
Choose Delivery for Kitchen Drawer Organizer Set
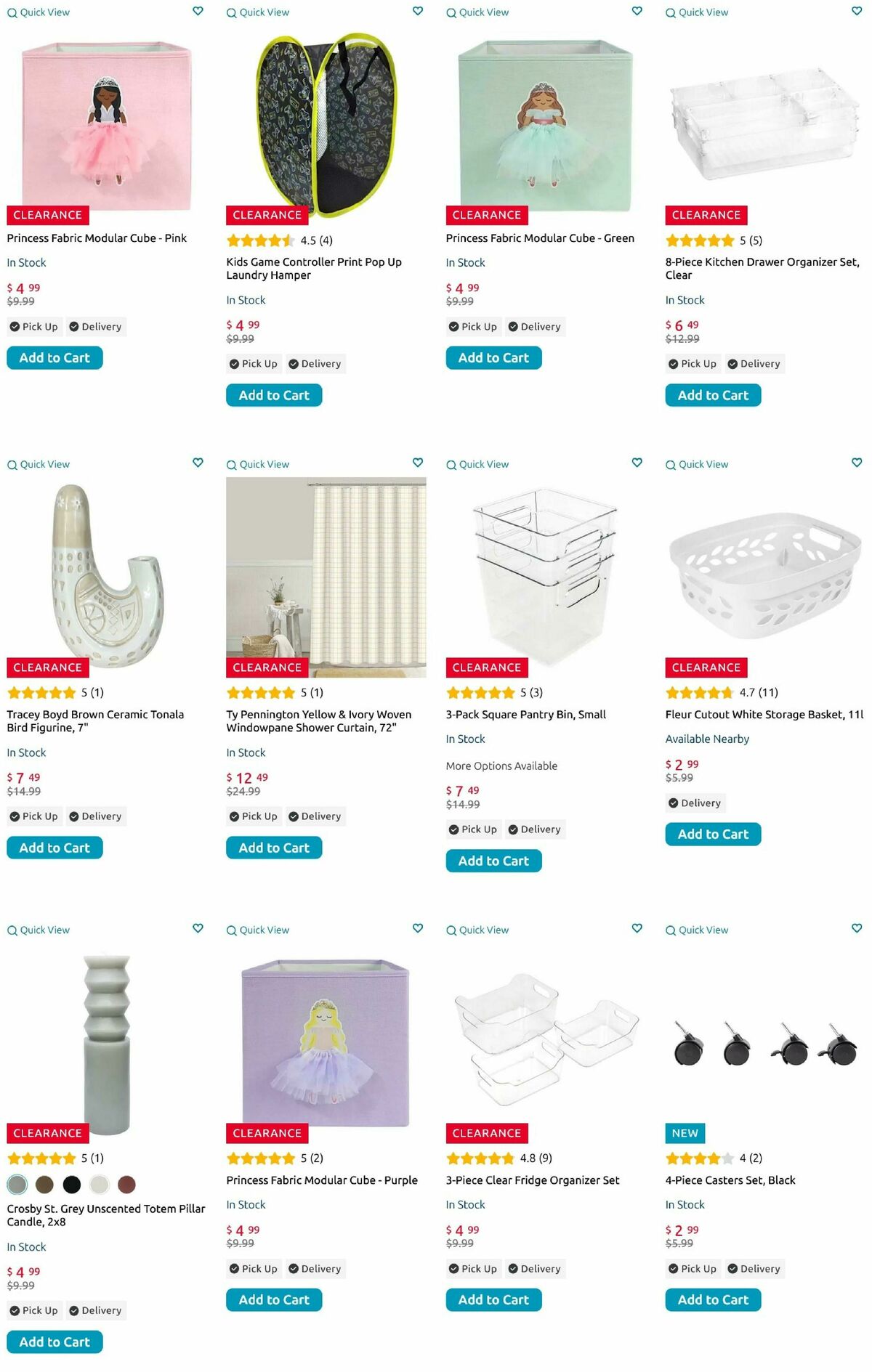pos(754,364)
